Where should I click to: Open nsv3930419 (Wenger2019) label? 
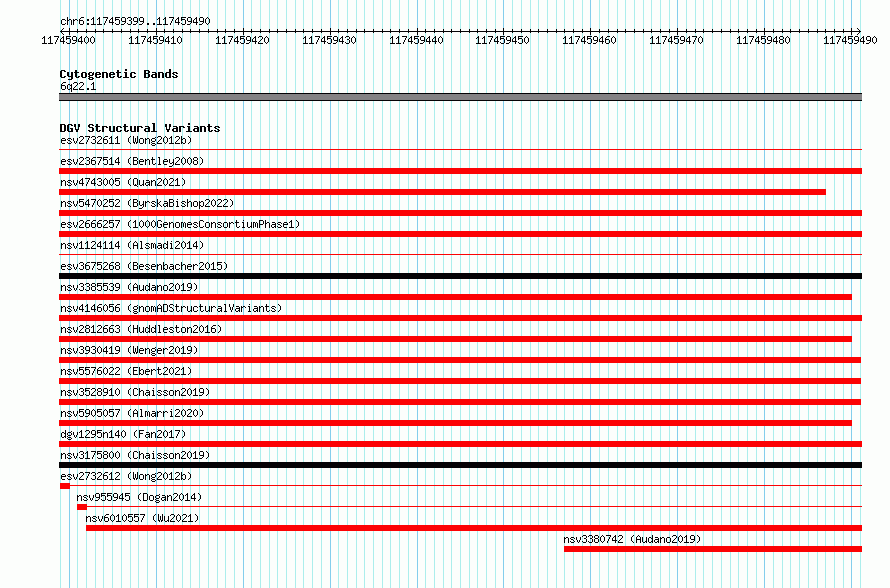pyautogui.click(x=129, y=350)
